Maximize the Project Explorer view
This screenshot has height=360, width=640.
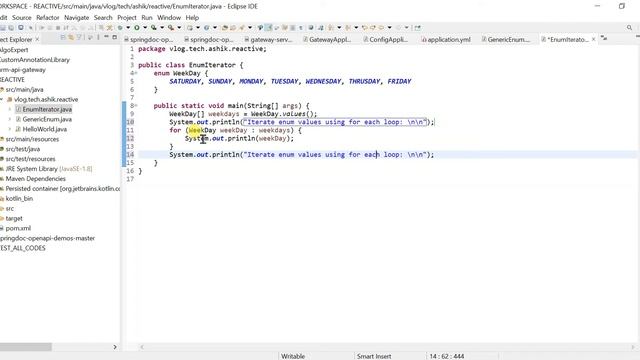115,37
